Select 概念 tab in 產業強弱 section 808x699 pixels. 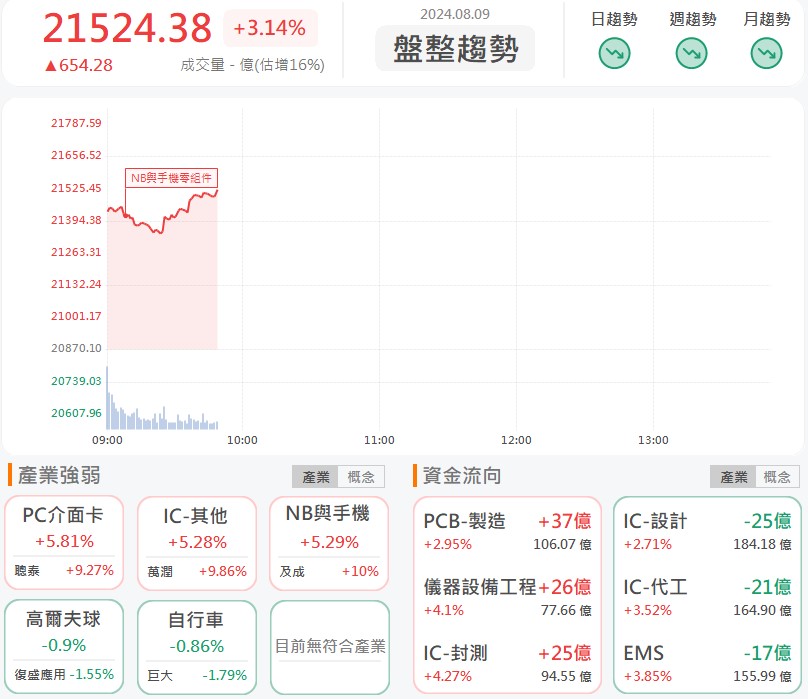[x=361, y=477]
